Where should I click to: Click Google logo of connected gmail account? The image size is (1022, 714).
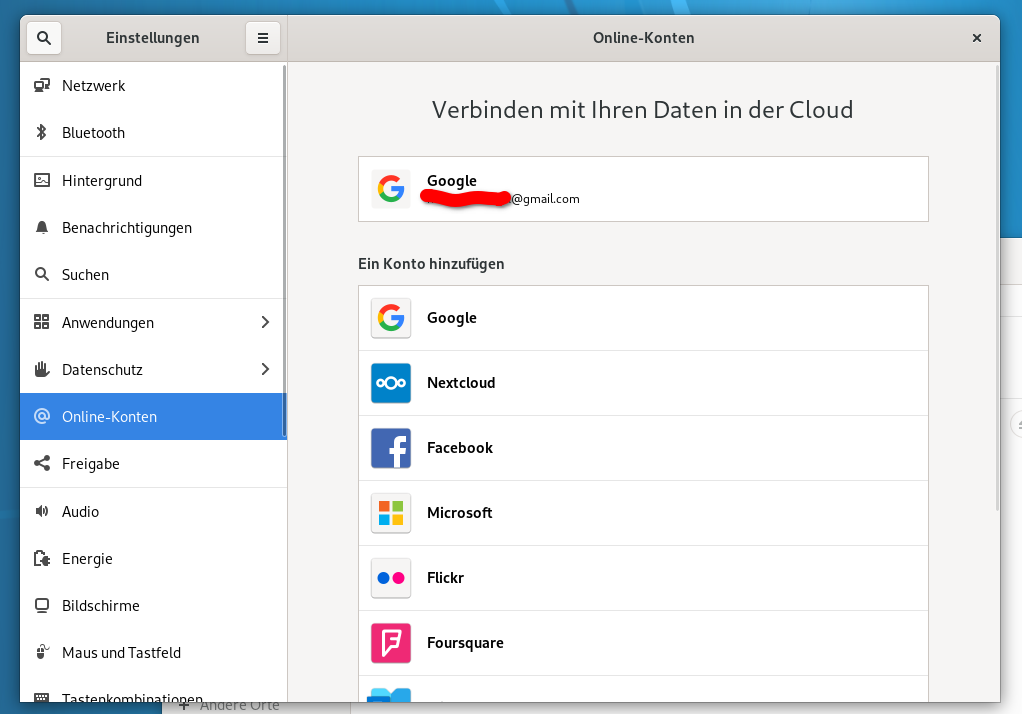[391, 189]
